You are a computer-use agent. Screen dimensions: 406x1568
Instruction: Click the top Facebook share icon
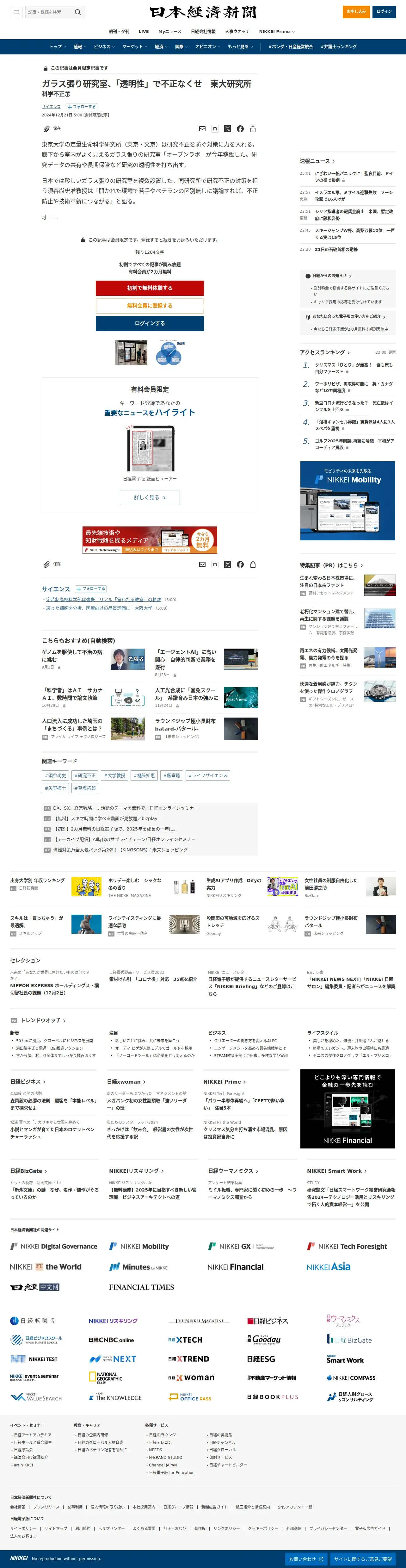(x=240, y=129)
